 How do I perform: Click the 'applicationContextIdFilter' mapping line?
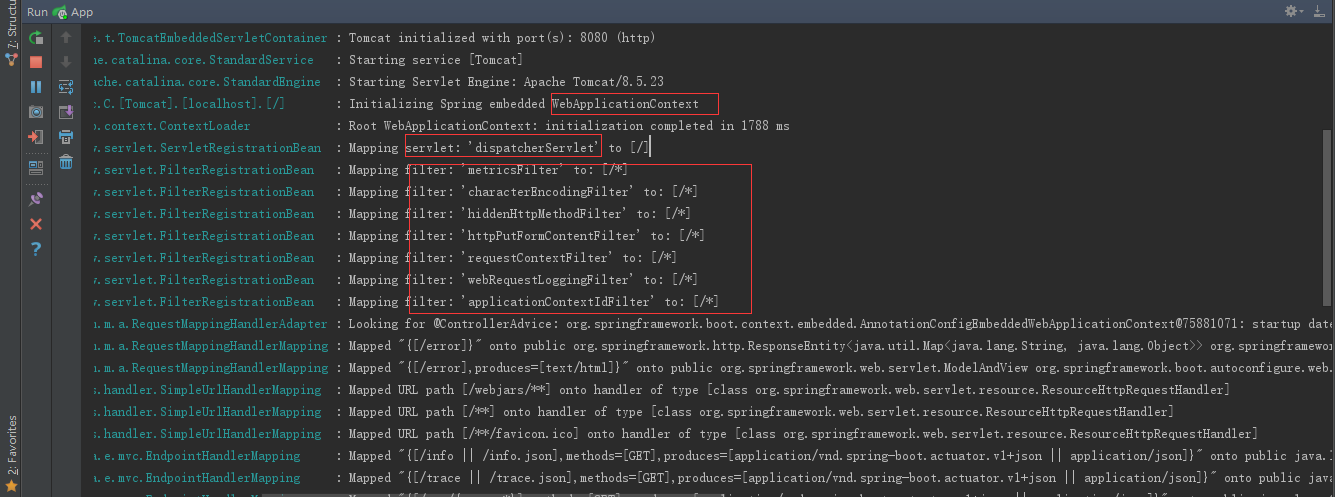534,302
